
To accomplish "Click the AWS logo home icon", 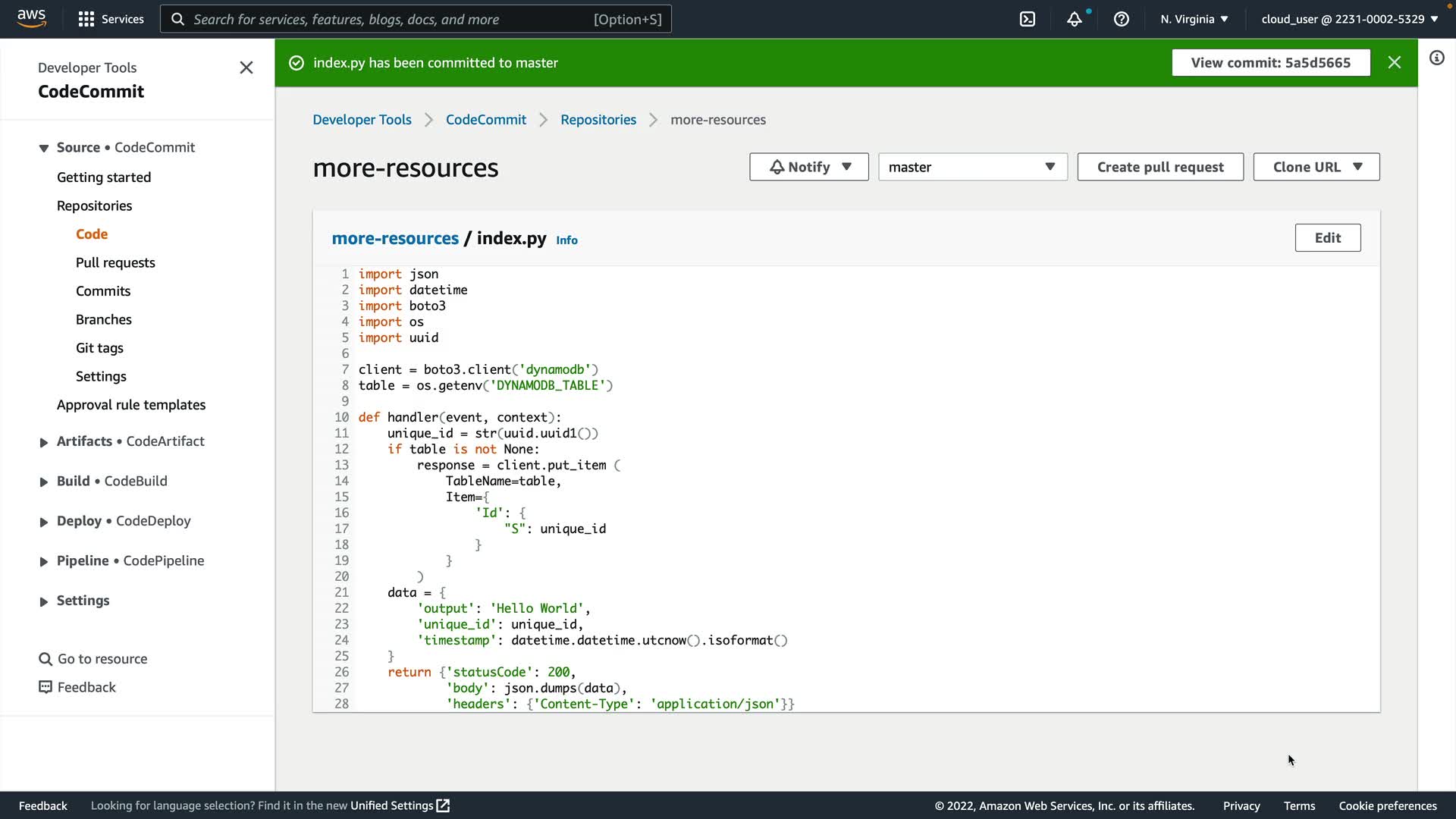I will point(31,18).
